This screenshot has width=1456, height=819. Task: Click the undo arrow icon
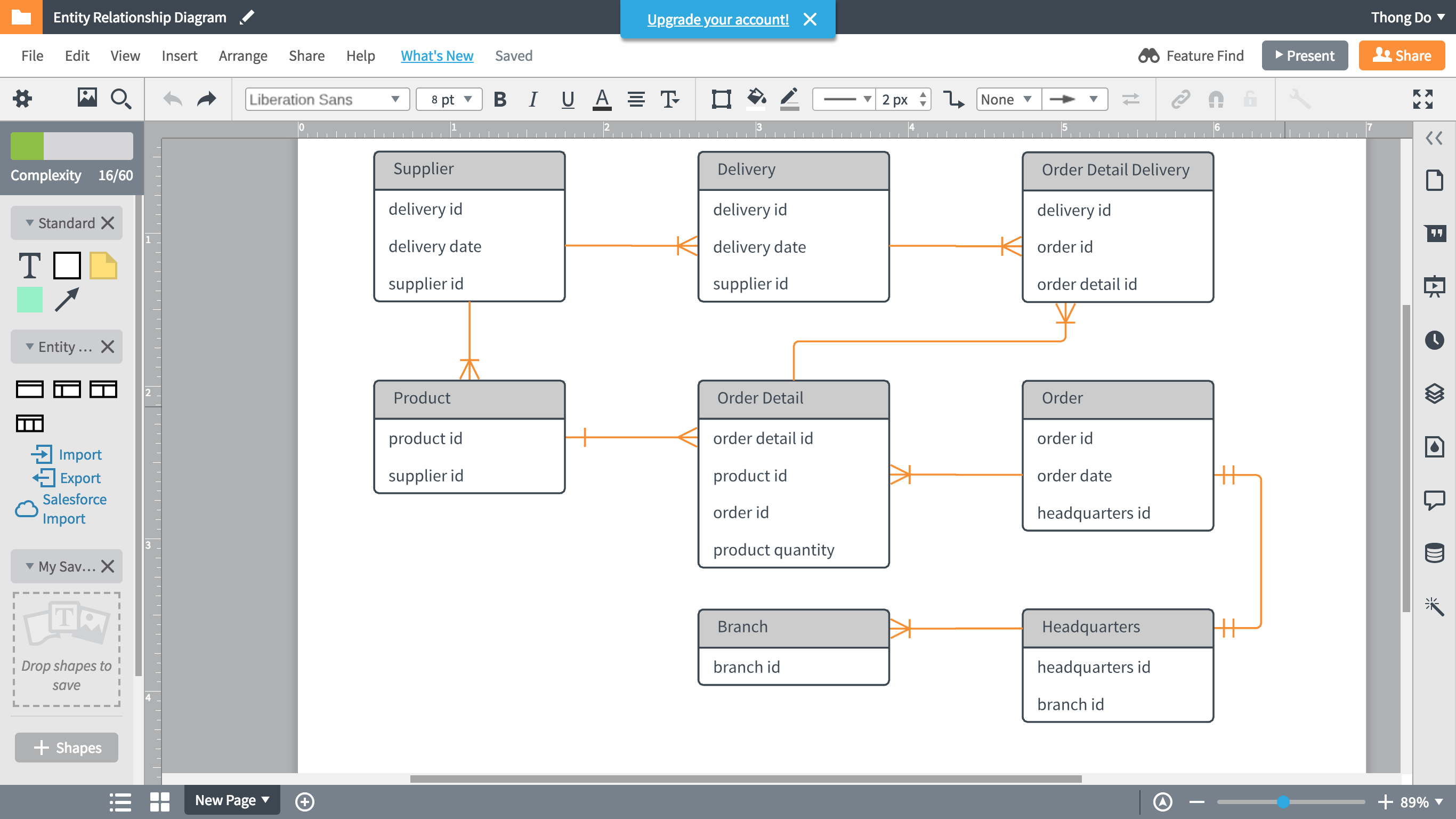(x=172, y=98)
